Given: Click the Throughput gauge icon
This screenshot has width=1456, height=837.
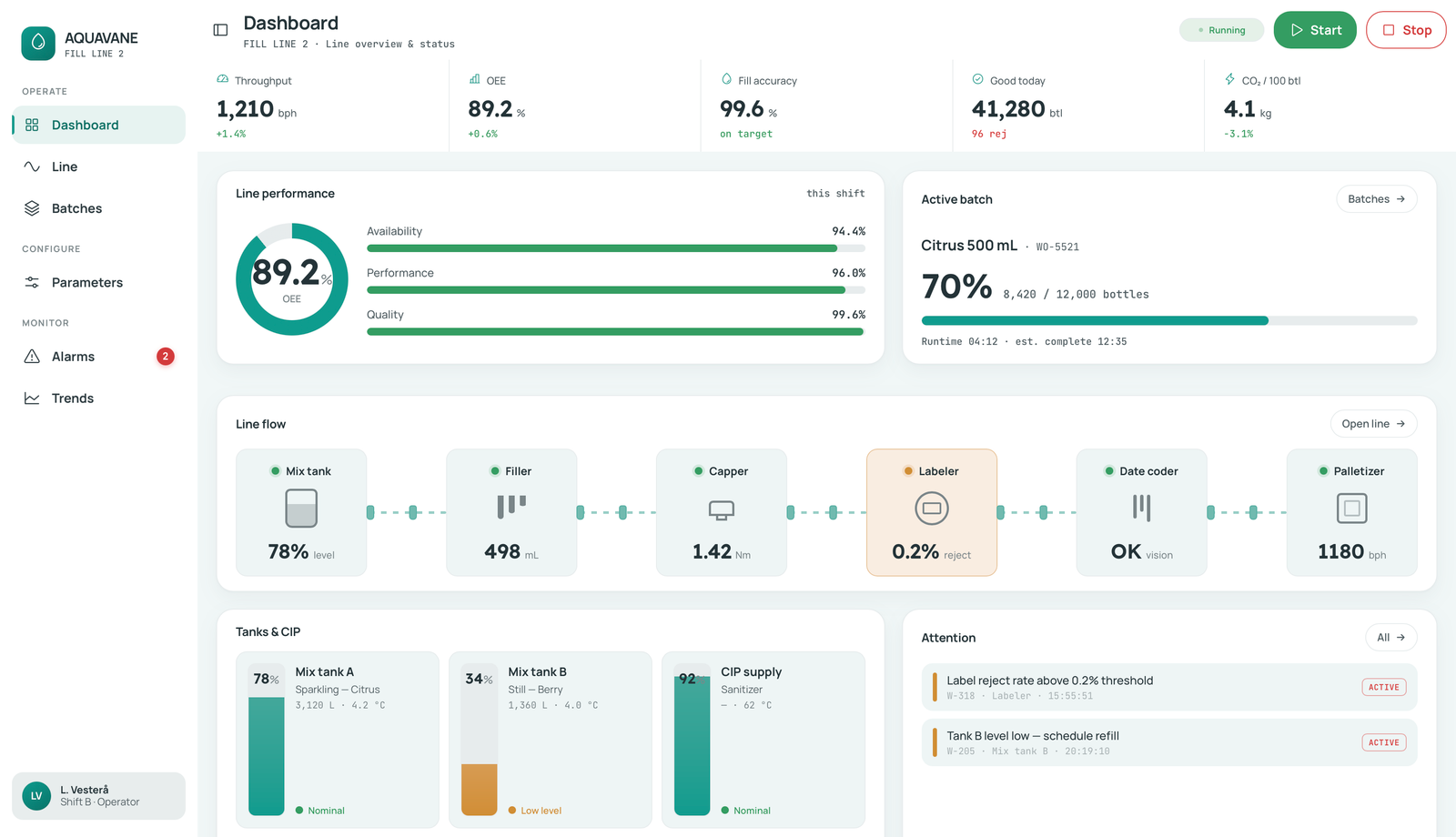Looking at the screenshot, I should 223,79.
